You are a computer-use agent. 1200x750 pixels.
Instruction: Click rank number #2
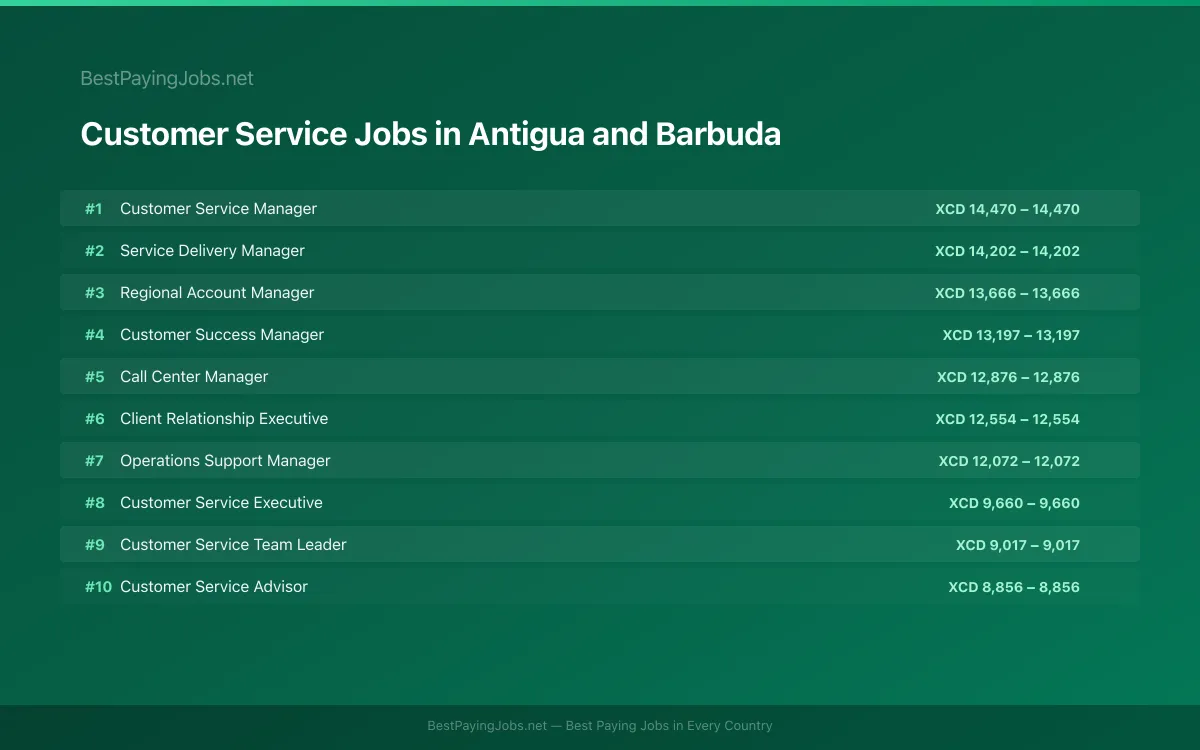coord(94,251)
